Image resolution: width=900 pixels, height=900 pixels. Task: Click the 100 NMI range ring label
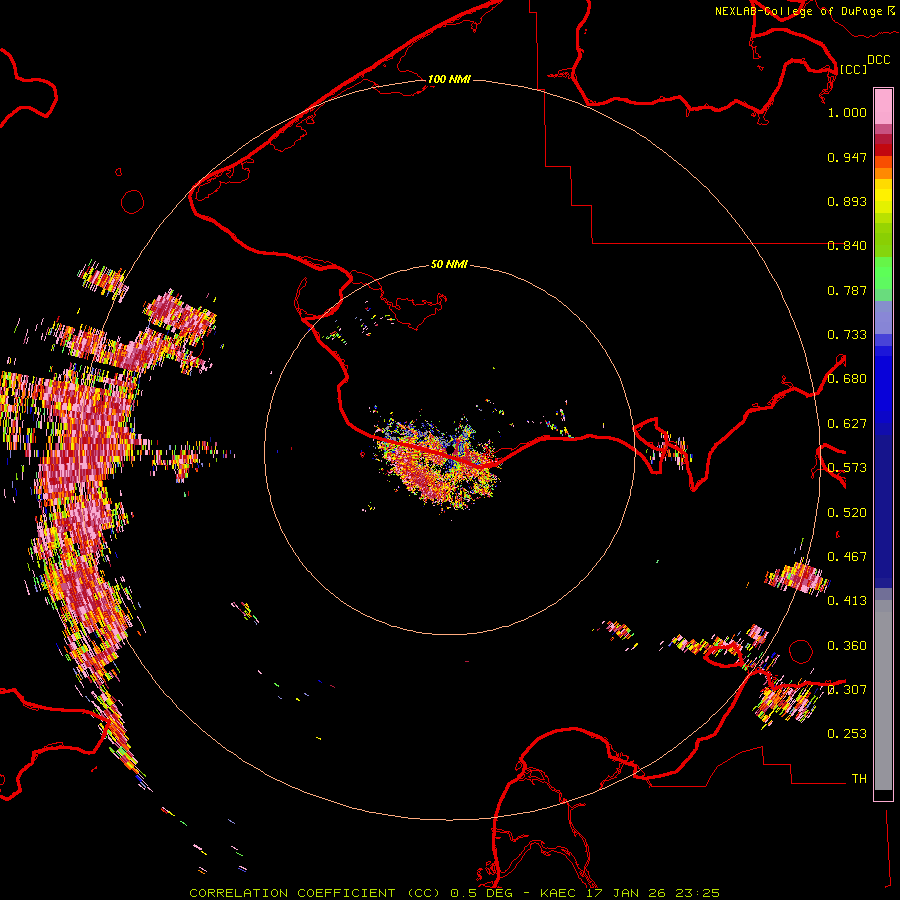click(449, 79)
